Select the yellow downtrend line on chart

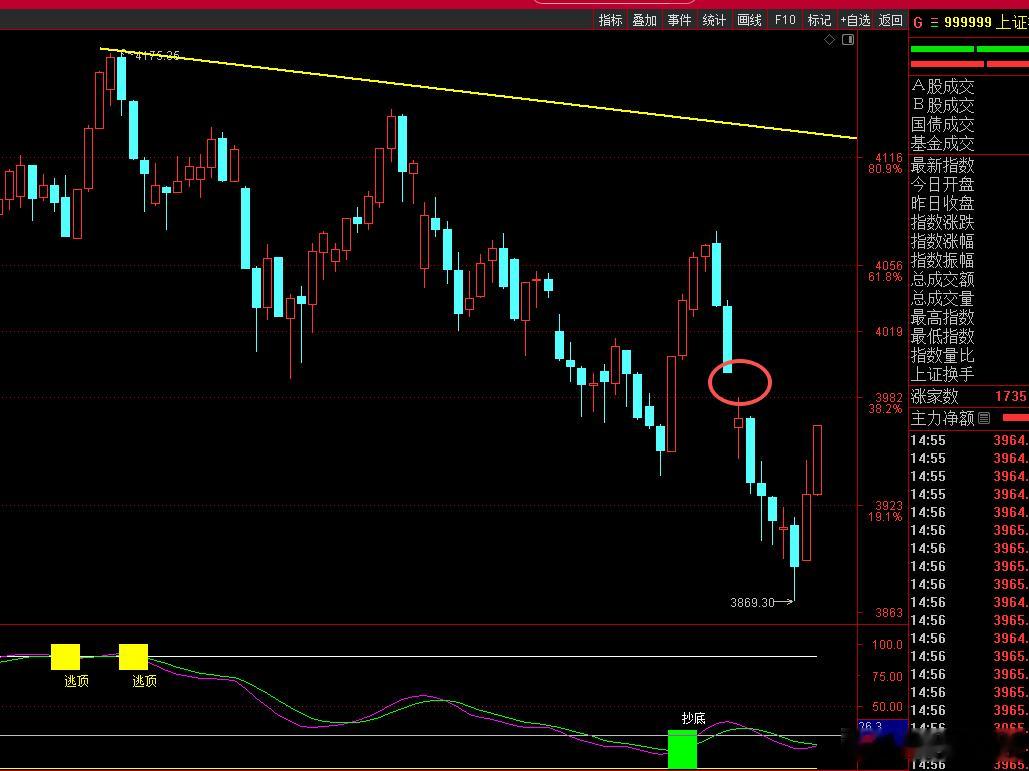click(x=479, y=93)
